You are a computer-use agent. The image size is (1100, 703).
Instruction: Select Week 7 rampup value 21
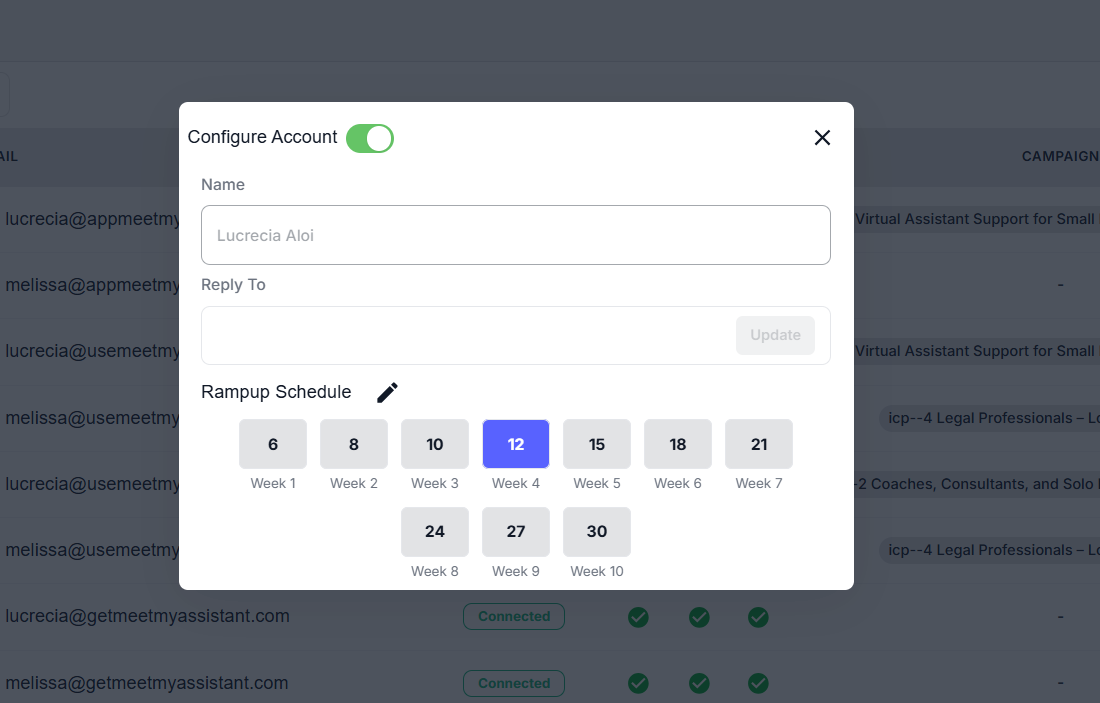tap(759, 444)
